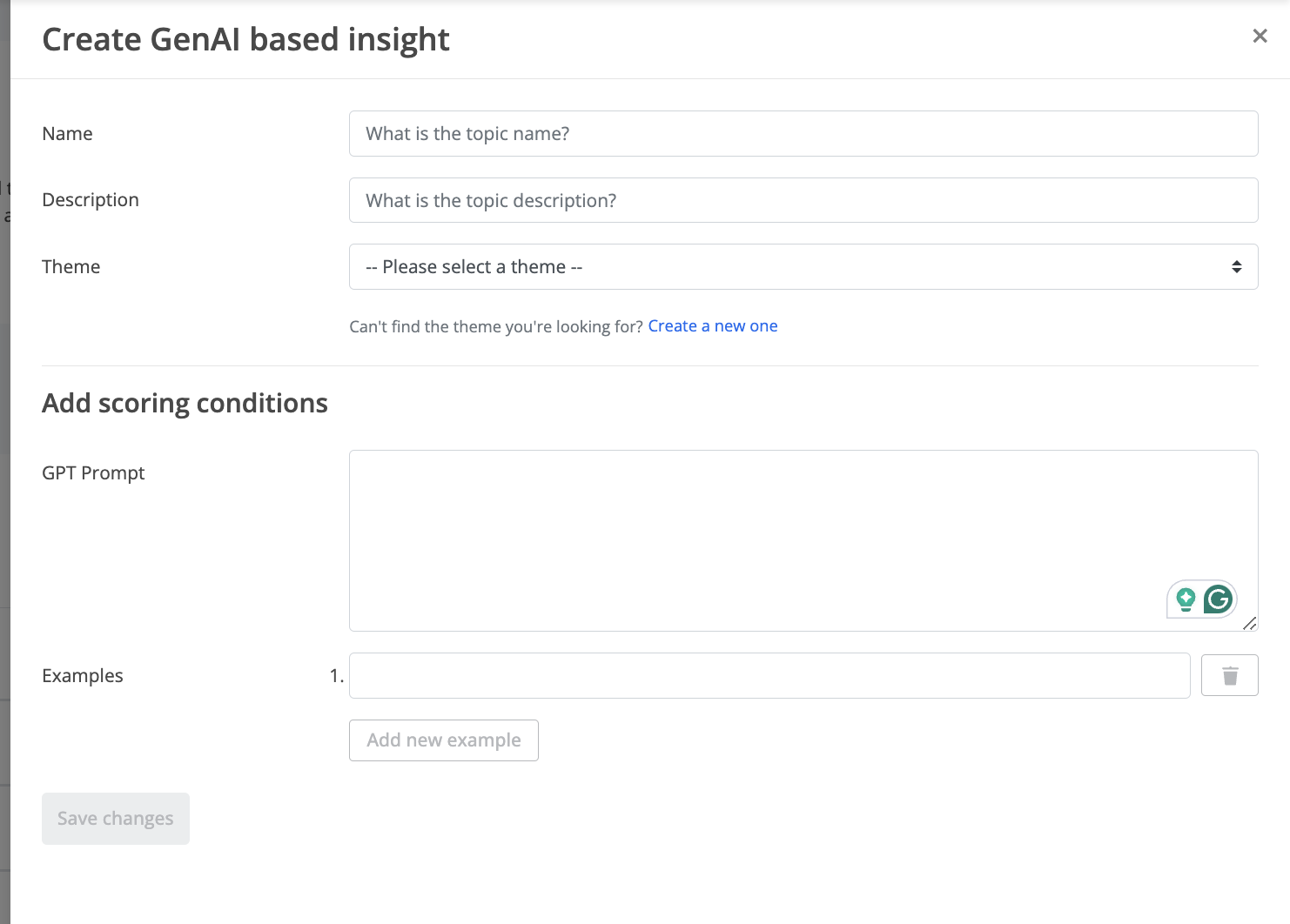Click the 'Add new example' button

tap(444, 740)
